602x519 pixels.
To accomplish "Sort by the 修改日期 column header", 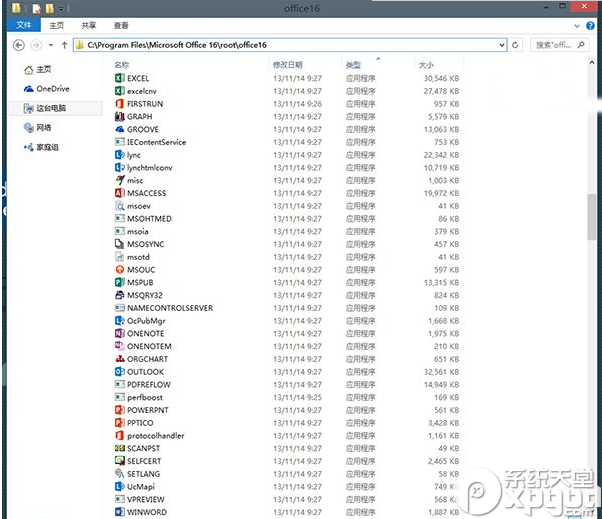I will point(288,65).
